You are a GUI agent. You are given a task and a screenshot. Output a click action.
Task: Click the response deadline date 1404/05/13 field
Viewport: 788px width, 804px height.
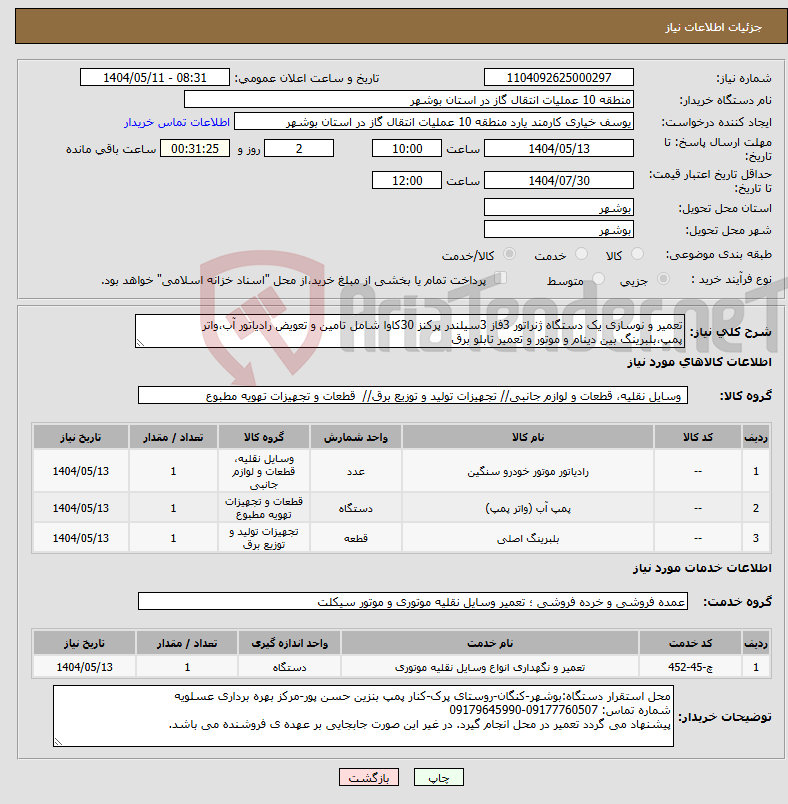tap(559, 149)
